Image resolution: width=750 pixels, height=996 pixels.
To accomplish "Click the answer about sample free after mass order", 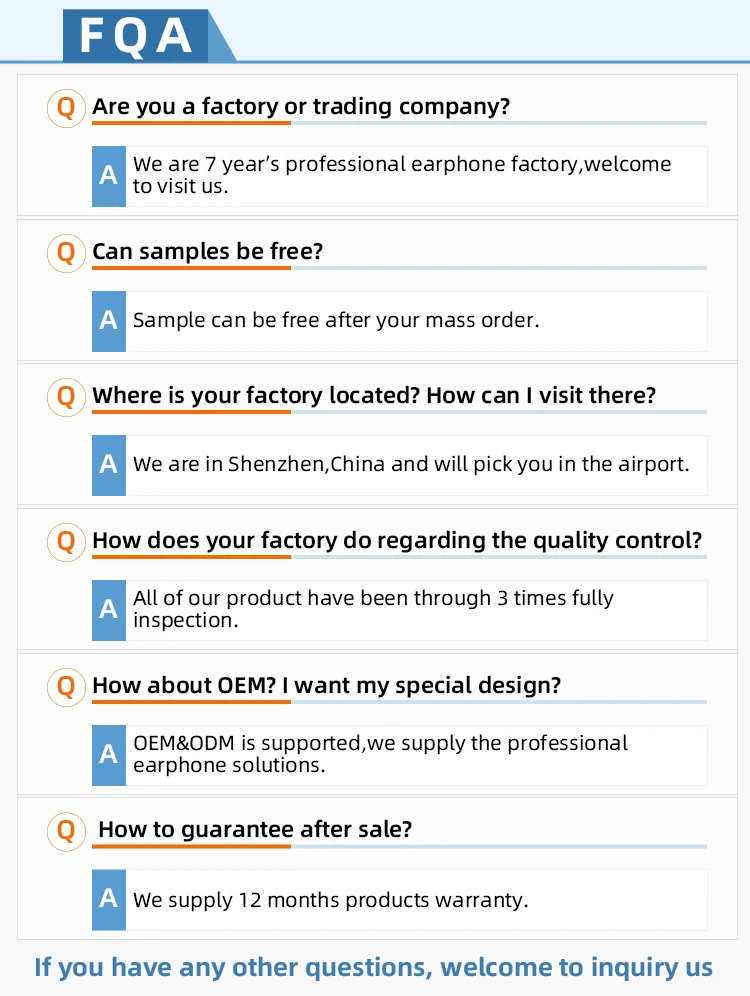I will click(336, 321).
